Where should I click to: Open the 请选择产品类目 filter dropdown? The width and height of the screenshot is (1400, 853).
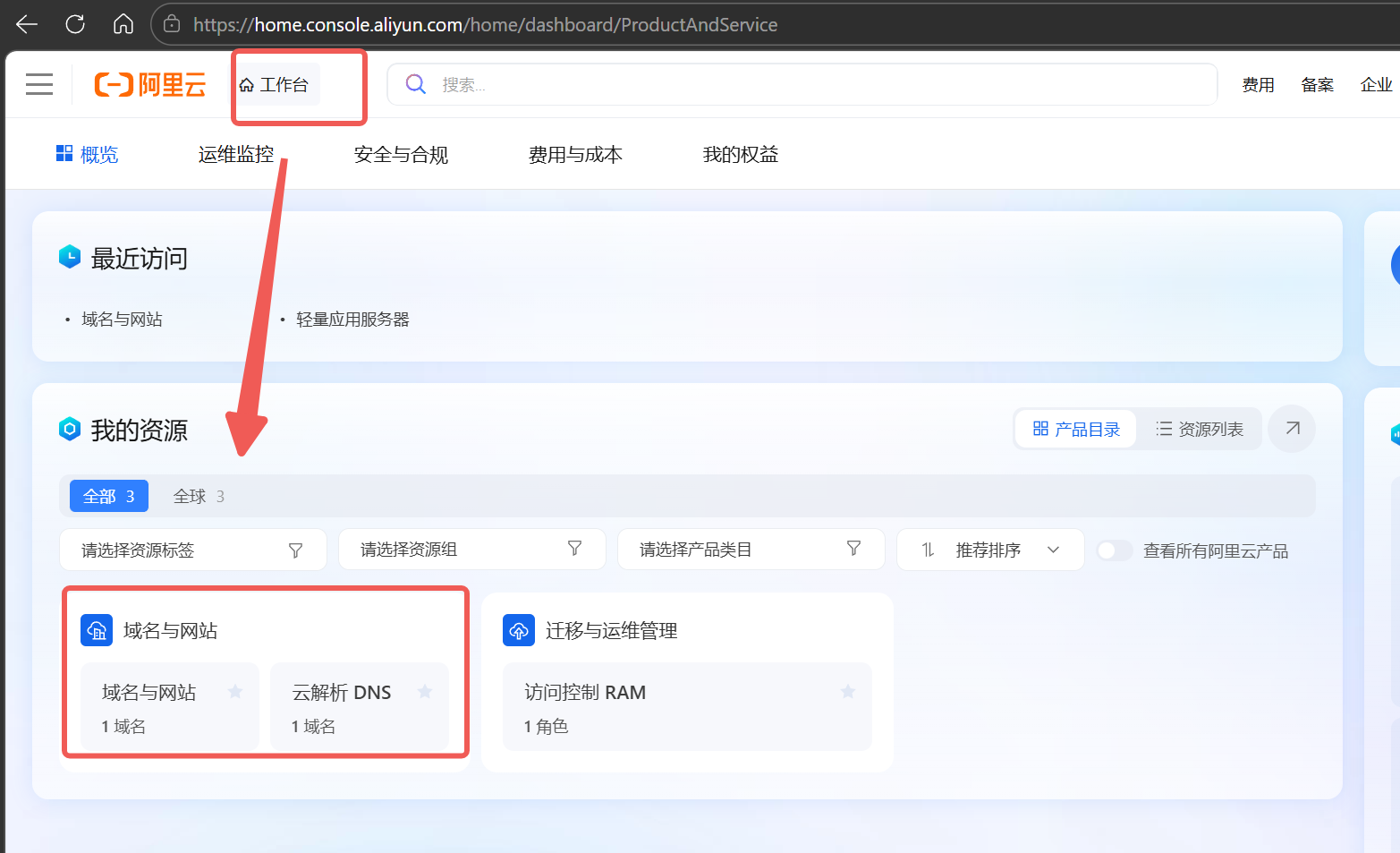[x=751, y=550]
